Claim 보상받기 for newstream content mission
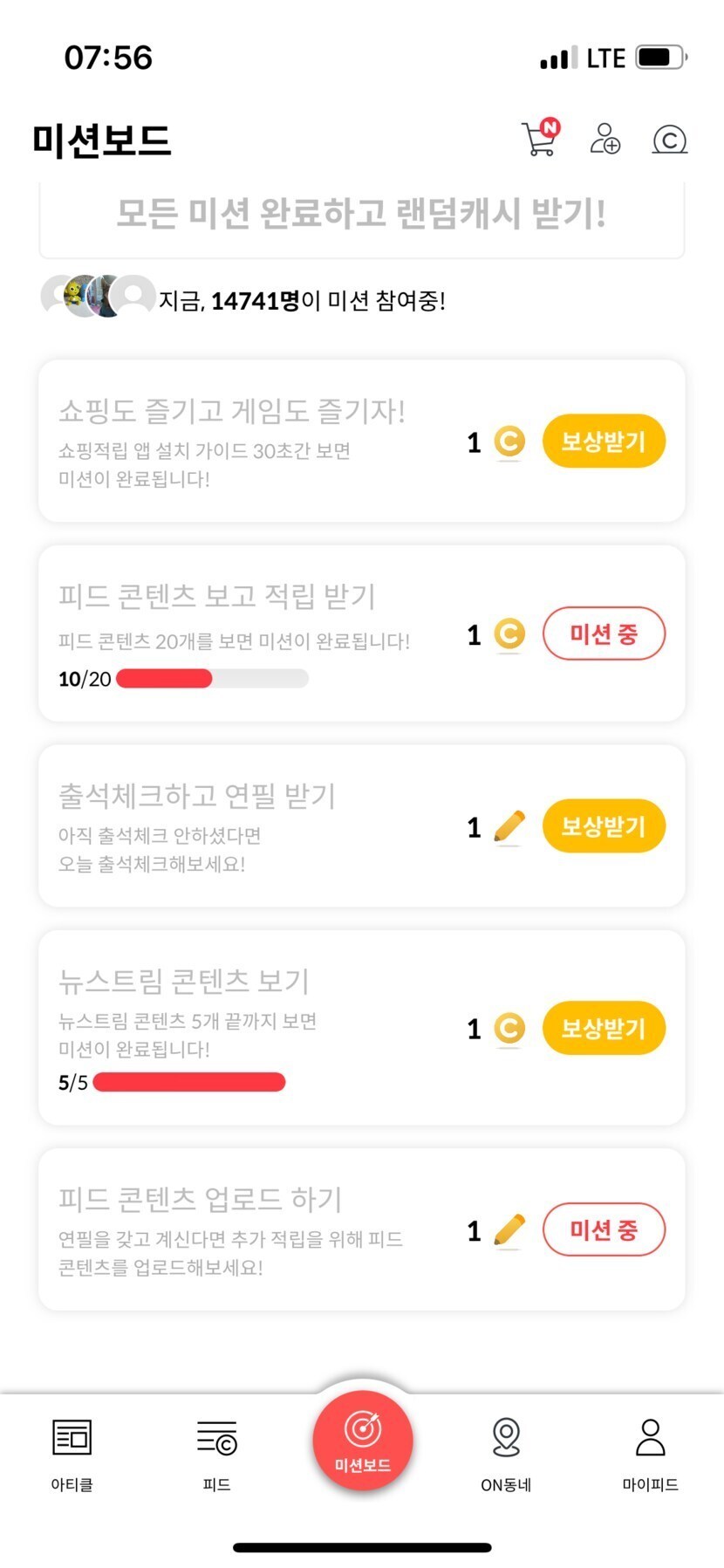724x1568 pixels. tap(604, 1028)
